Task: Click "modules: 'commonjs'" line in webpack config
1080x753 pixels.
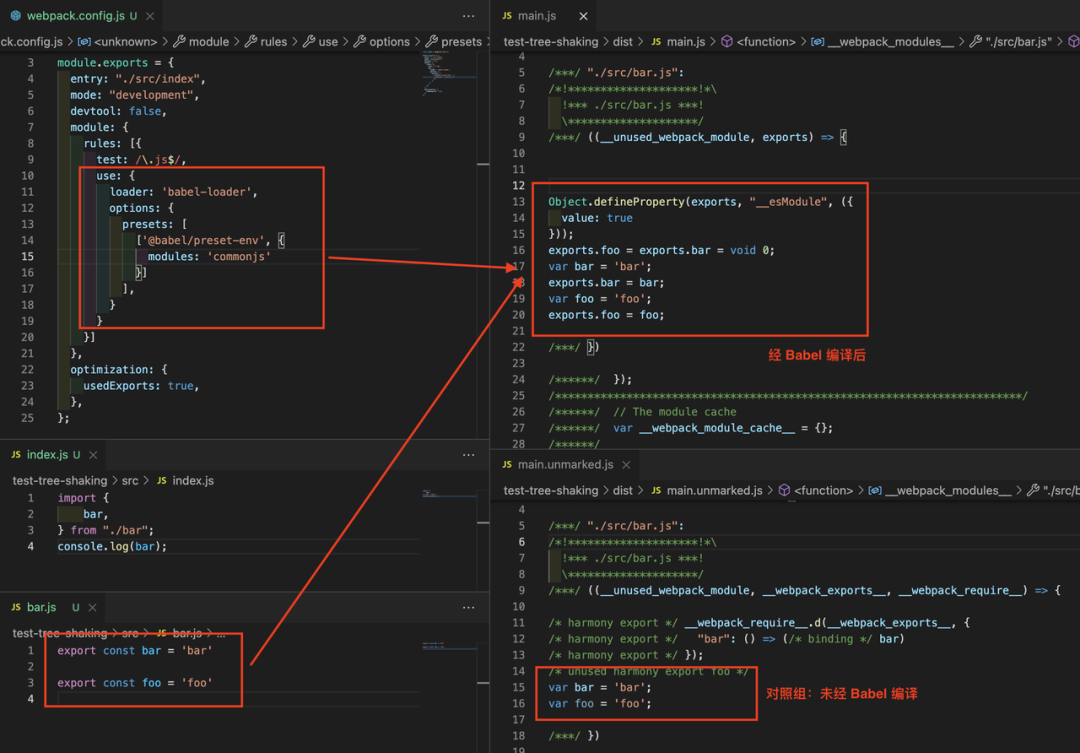Action: [x=209, y=256]
